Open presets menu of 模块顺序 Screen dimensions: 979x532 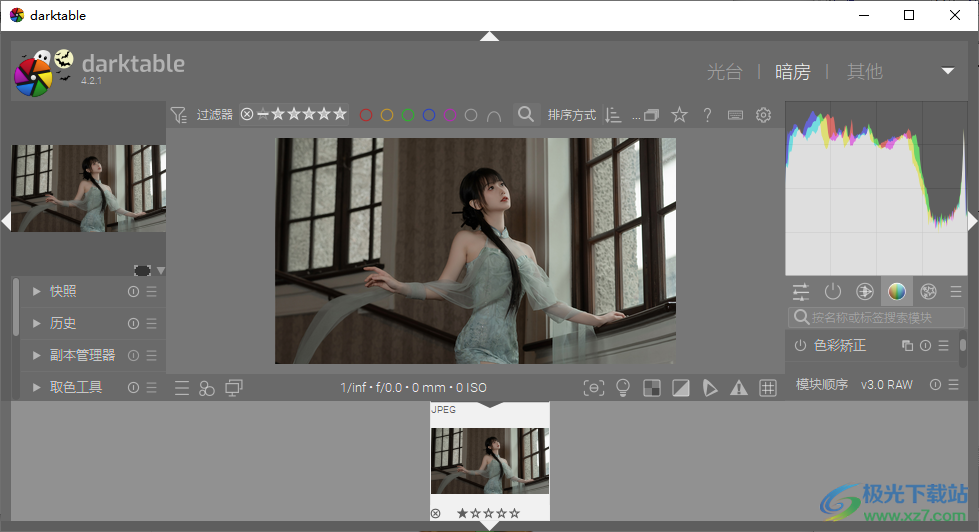pos(953,385)
